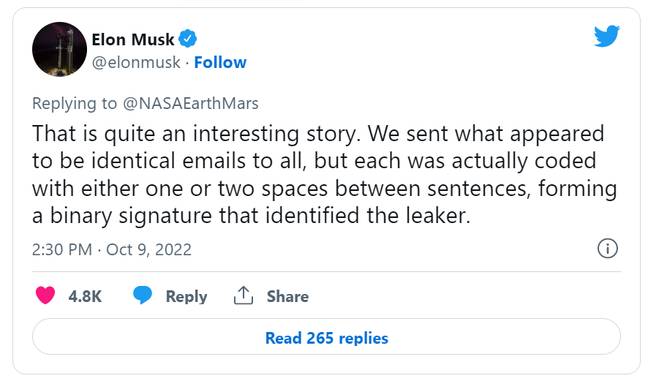Click the Twitter bird logo
The image size is (648, 381).
tap(606, 36)
